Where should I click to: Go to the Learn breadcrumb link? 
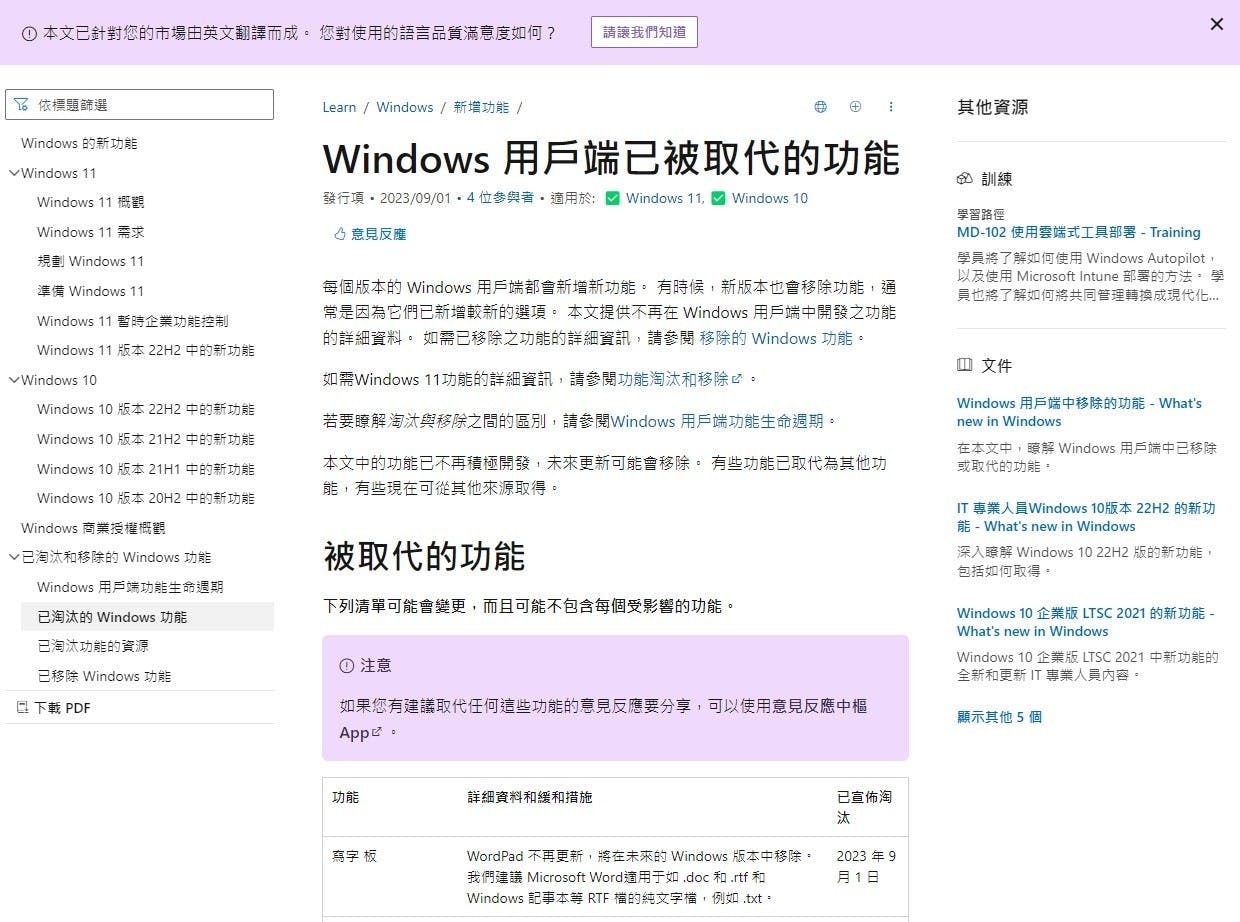[339, 107]
